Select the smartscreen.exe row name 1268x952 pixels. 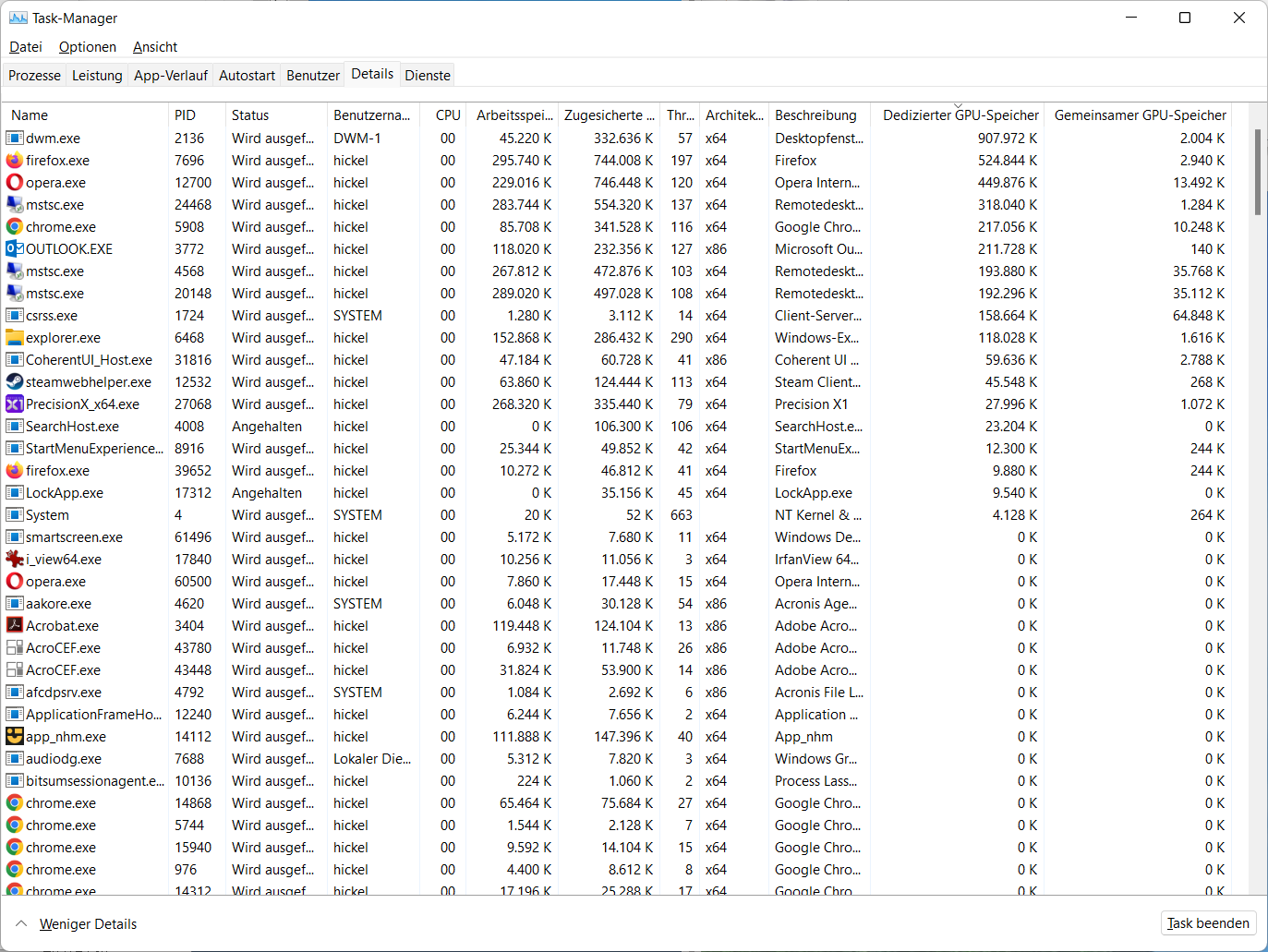coord(74,537)
